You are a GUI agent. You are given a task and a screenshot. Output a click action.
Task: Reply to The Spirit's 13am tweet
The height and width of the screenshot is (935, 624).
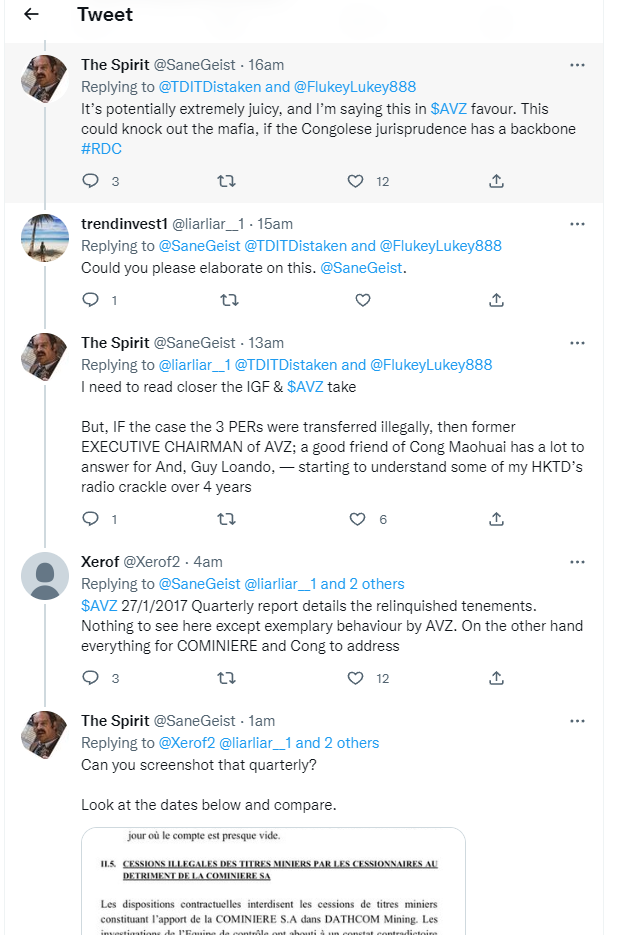(90, 519)
